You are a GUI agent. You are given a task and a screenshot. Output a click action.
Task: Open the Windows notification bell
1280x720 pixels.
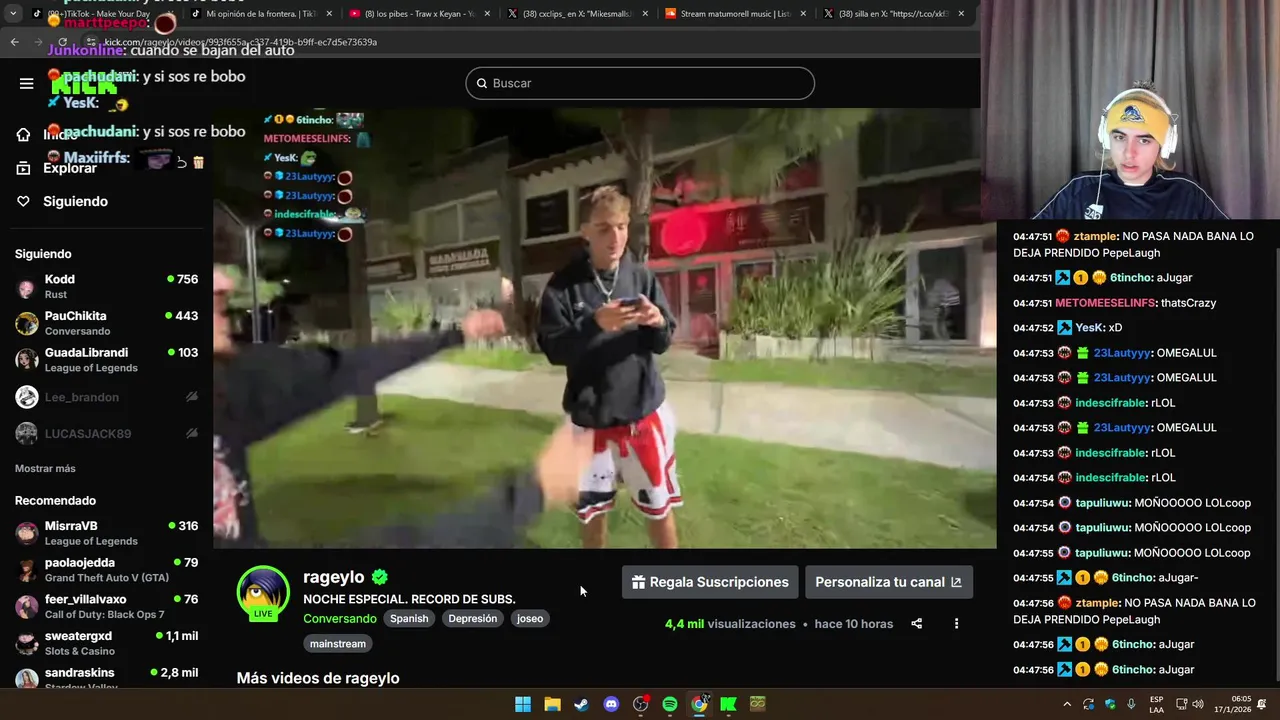[x=1262, y=704]
